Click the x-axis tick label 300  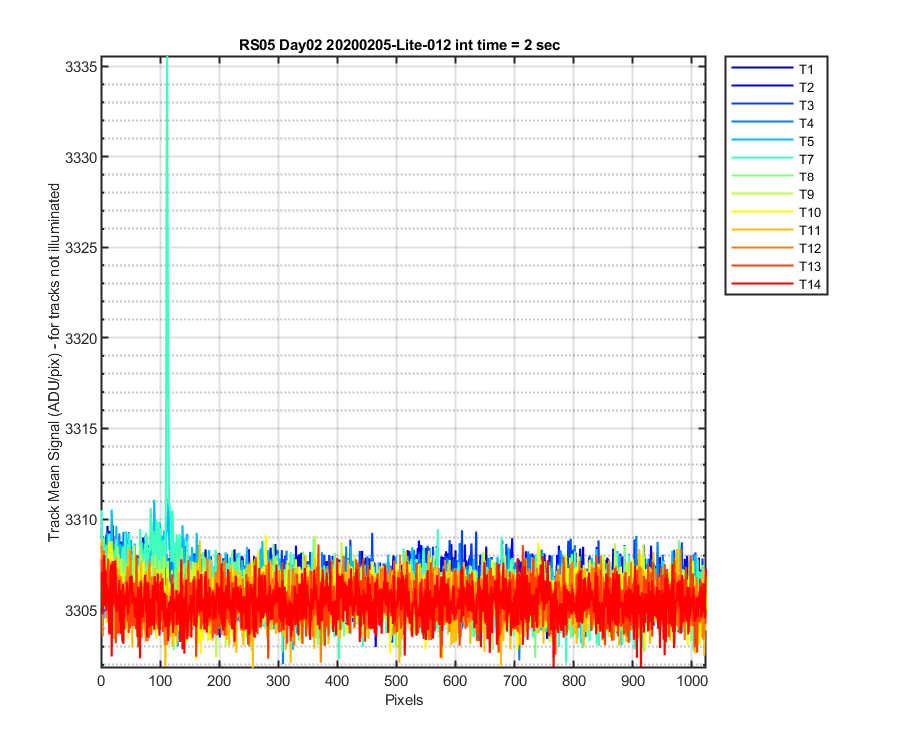pyautogui.click(x=278, y=681)
